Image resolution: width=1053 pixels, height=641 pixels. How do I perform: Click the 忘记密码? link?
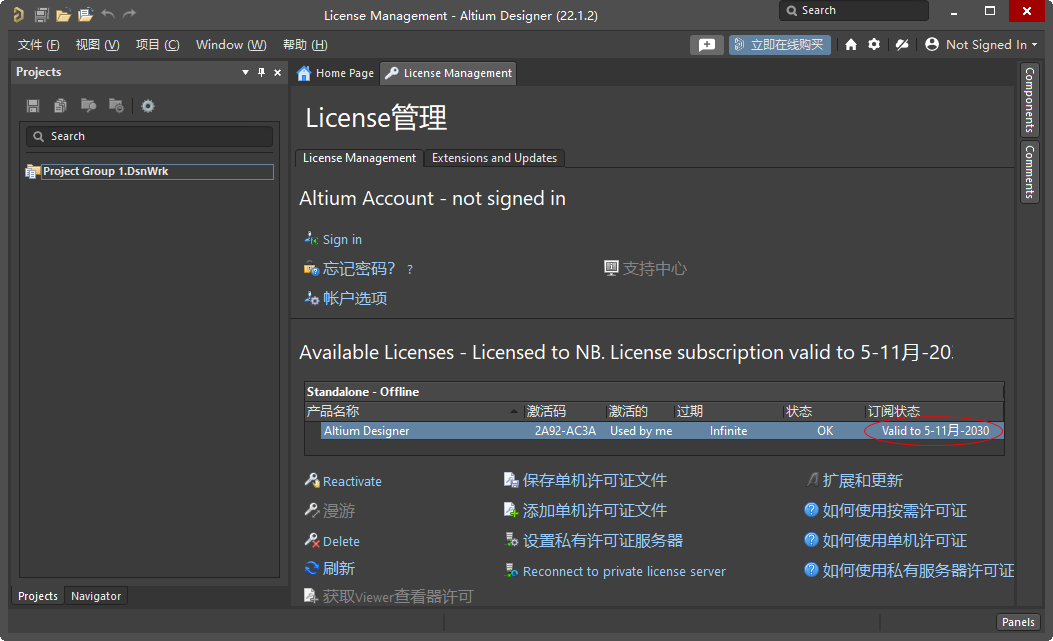359,269
